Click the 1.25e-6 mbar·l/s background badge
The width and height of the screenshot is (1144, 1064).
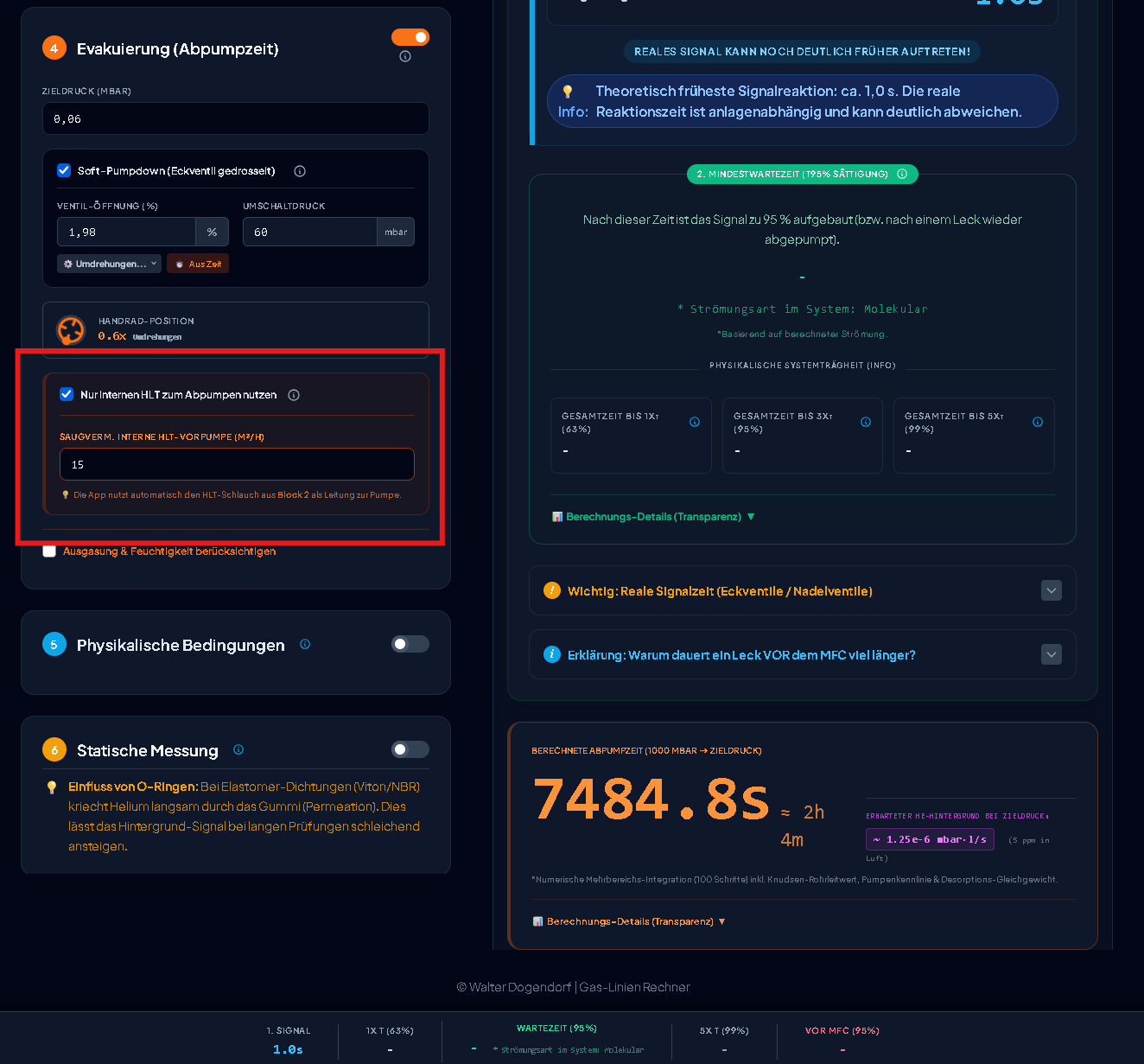tap(930, 839)
